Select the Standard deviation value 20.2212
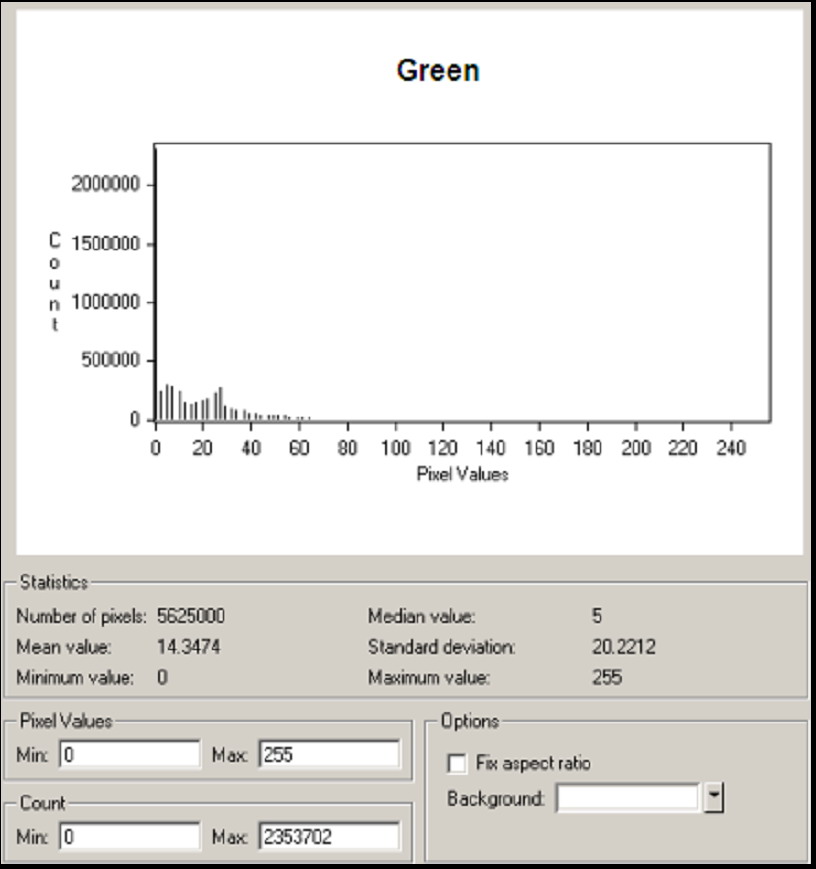This screenshot has width=816, height=869. 624,646
